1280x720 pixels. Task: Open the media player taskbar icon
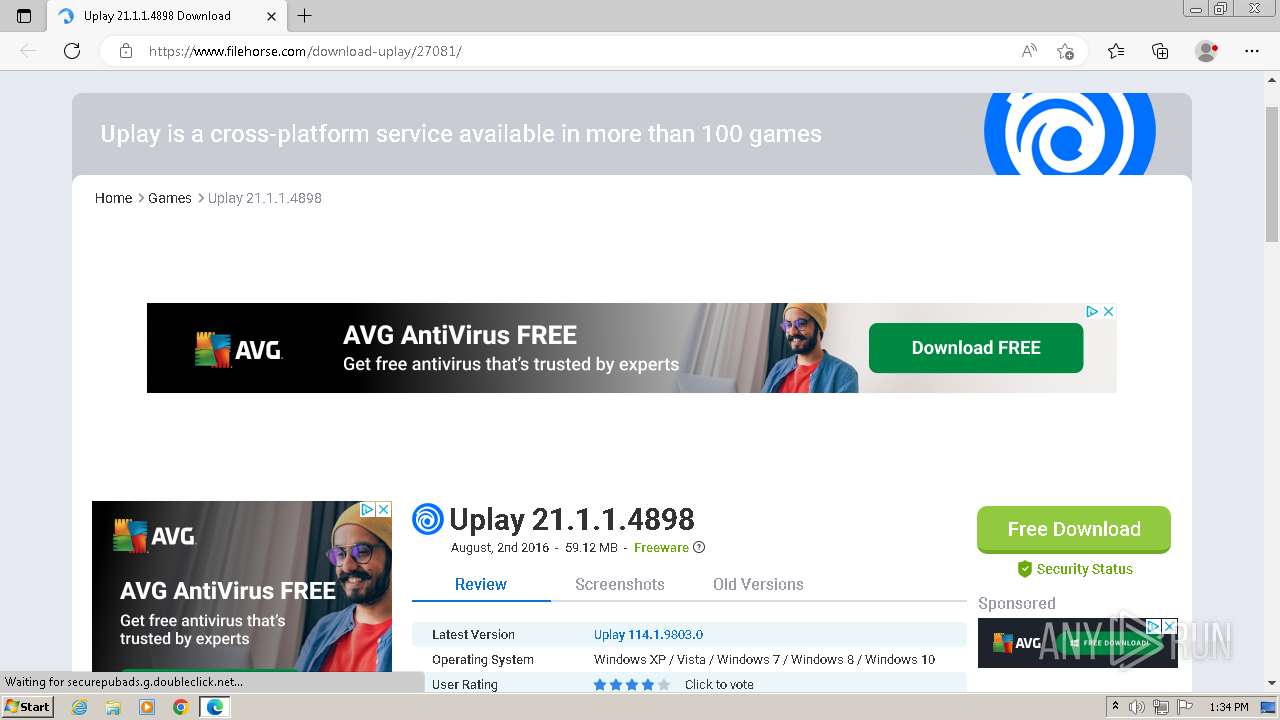click(147, 707)
